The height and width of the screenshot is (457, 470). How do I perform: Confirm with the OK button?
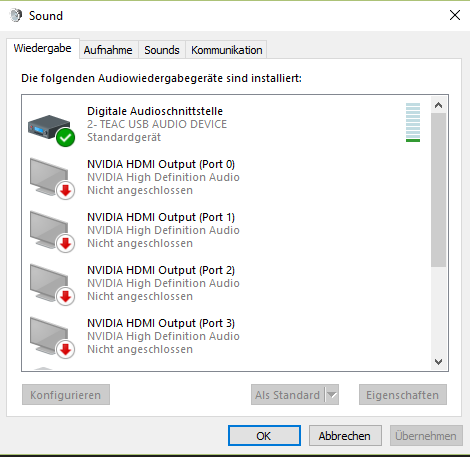tap(264, 436)
